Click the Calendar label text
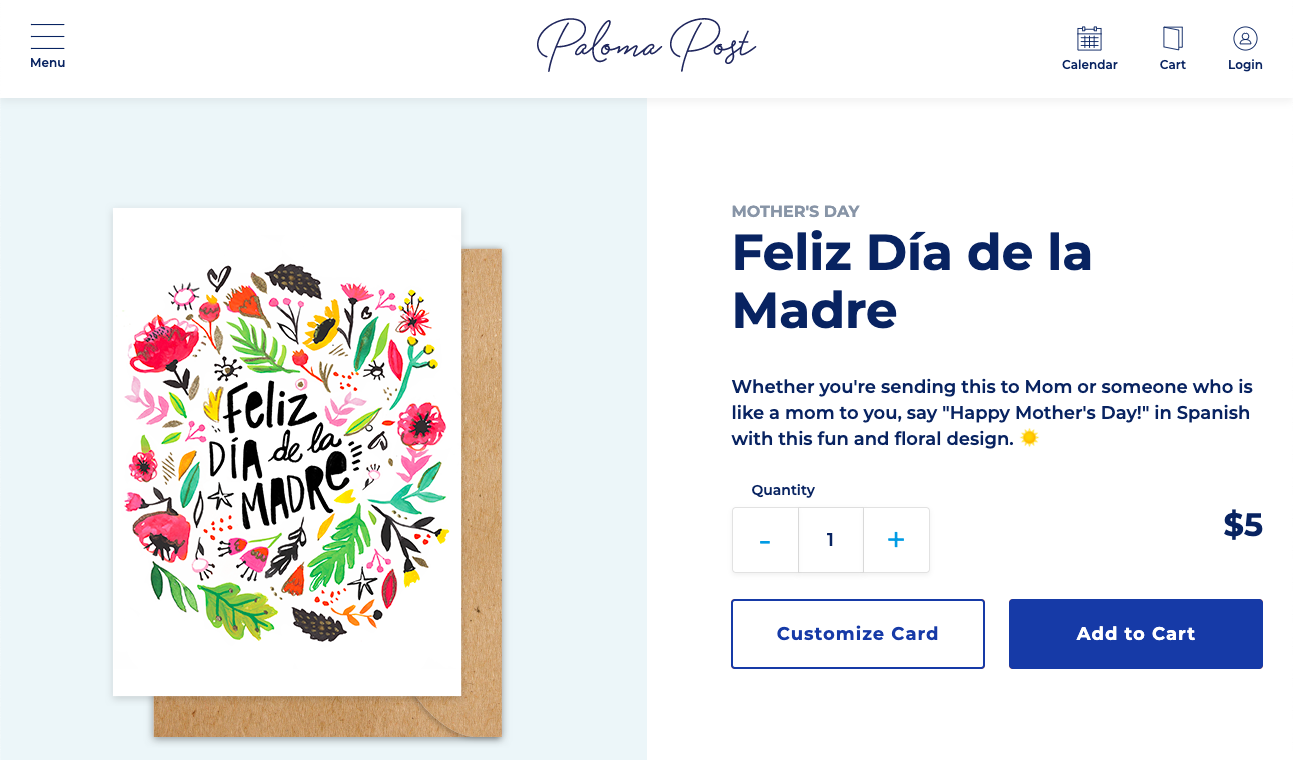The image size is (1293, 760). pyautogui.click(x=1089, y=64)
